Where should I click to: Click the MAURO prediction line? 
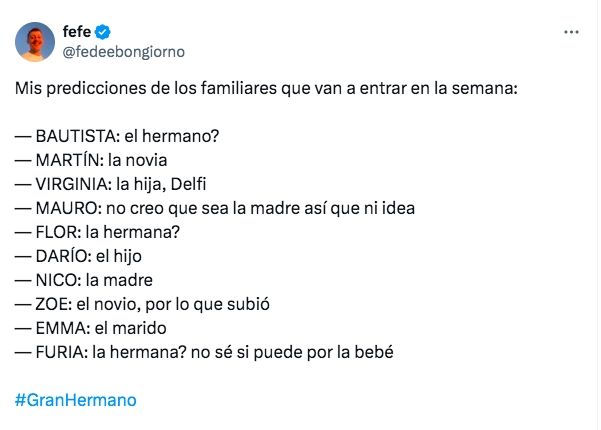214,208
